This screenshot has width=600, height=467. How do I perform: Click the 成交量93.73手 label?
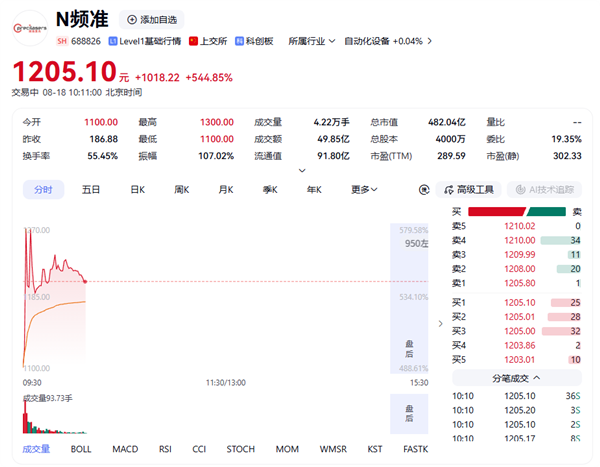47,398
